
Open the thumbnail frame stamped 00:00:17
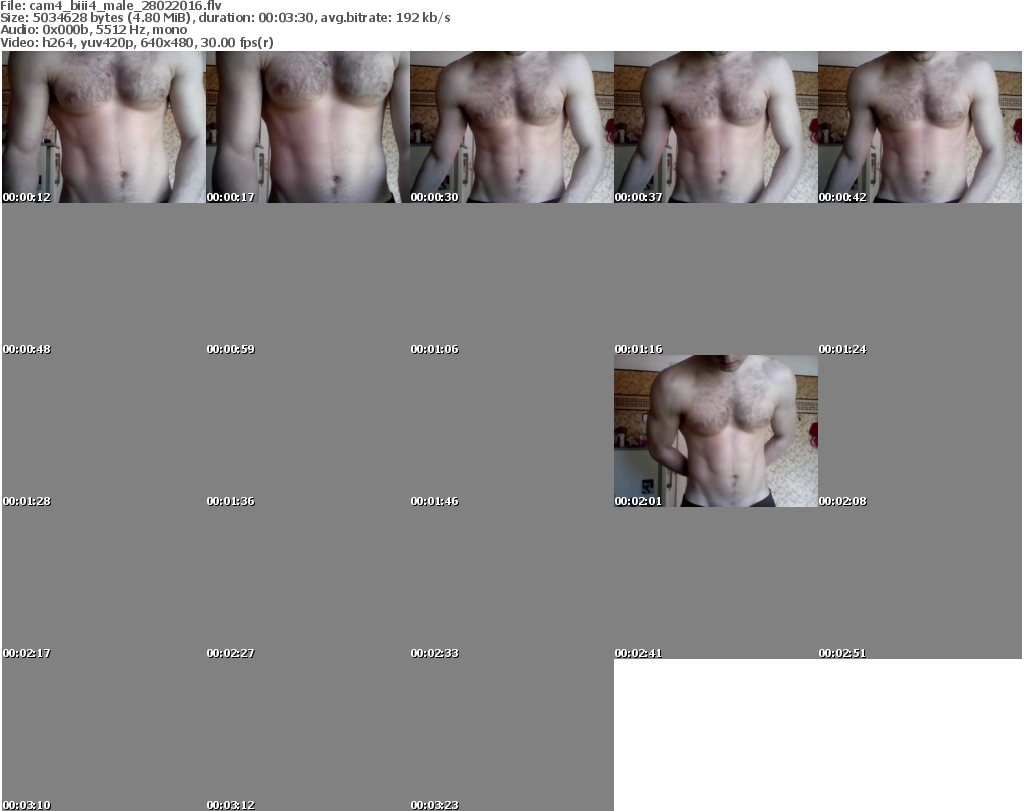click(308, 127)
